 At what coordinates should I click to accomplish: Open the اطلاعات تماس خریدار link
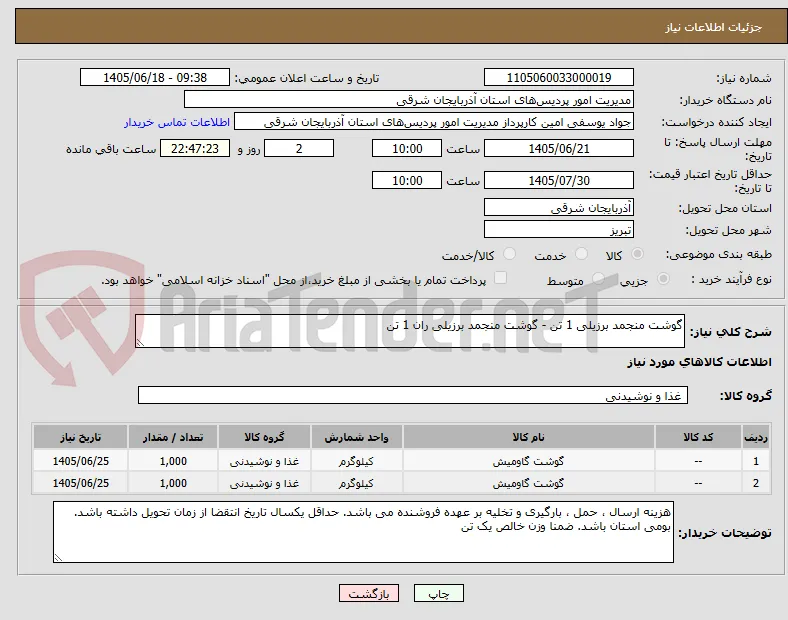(177, 122)
